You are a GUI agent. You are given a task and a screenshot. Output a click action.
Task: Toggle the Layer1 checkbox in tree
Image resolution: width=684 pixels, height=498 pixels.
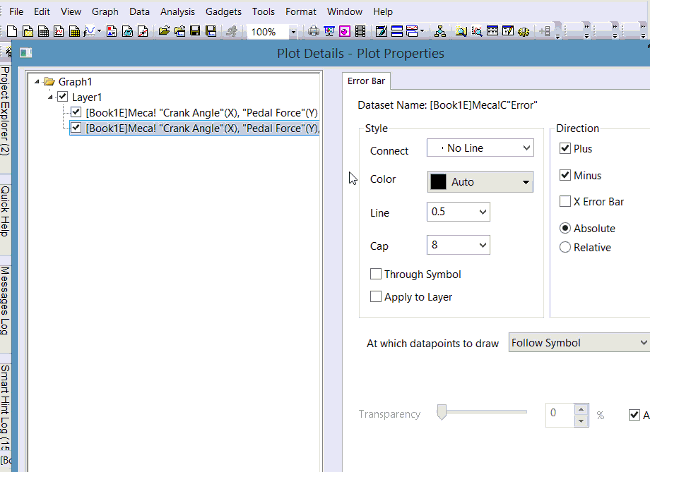pyautogui.click(x=63, y=97)
